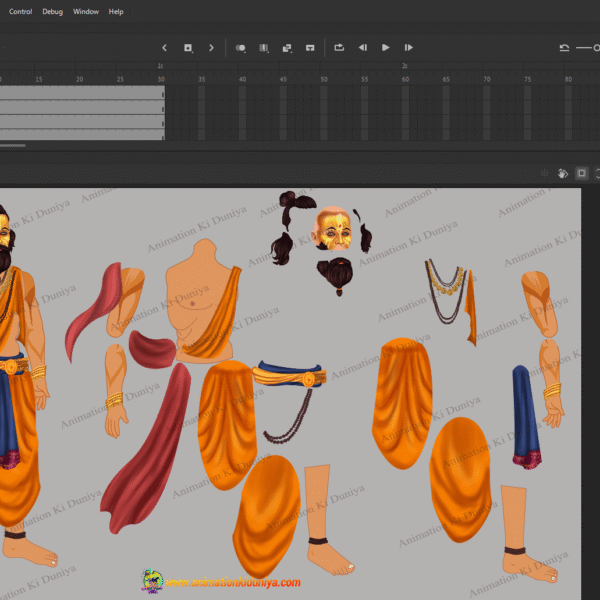Toggle the Loop playback icon
The height and width of the screenshot is (600, 600).
click(x=339, y=47)
